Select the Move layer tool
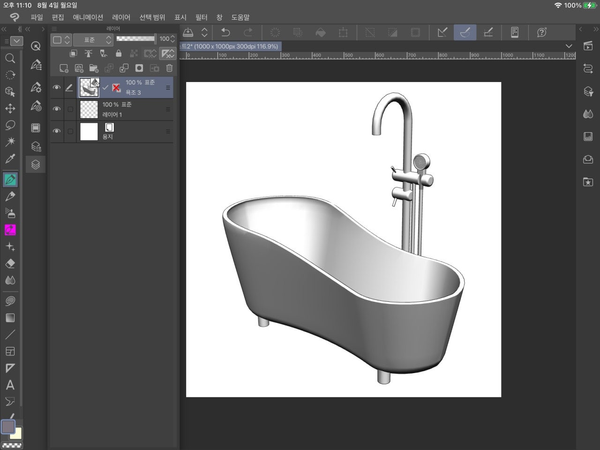The image size is (600, 450). click(10, 108)
